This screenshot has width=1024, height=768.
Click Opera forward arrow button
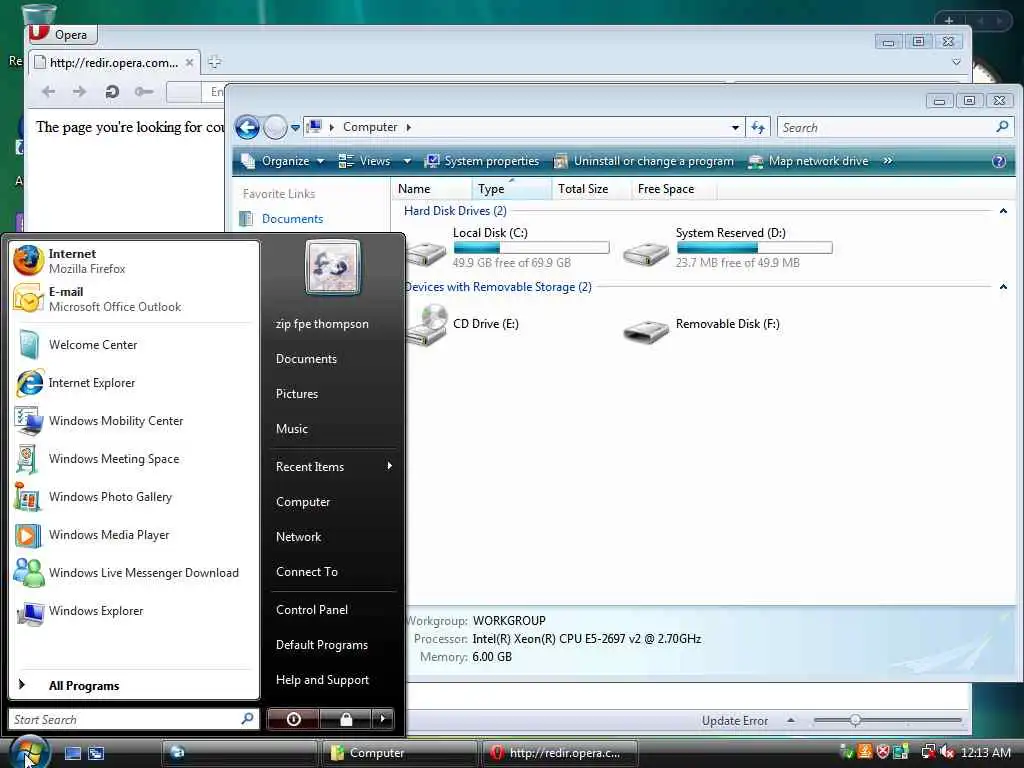click(x=80, y=91)
